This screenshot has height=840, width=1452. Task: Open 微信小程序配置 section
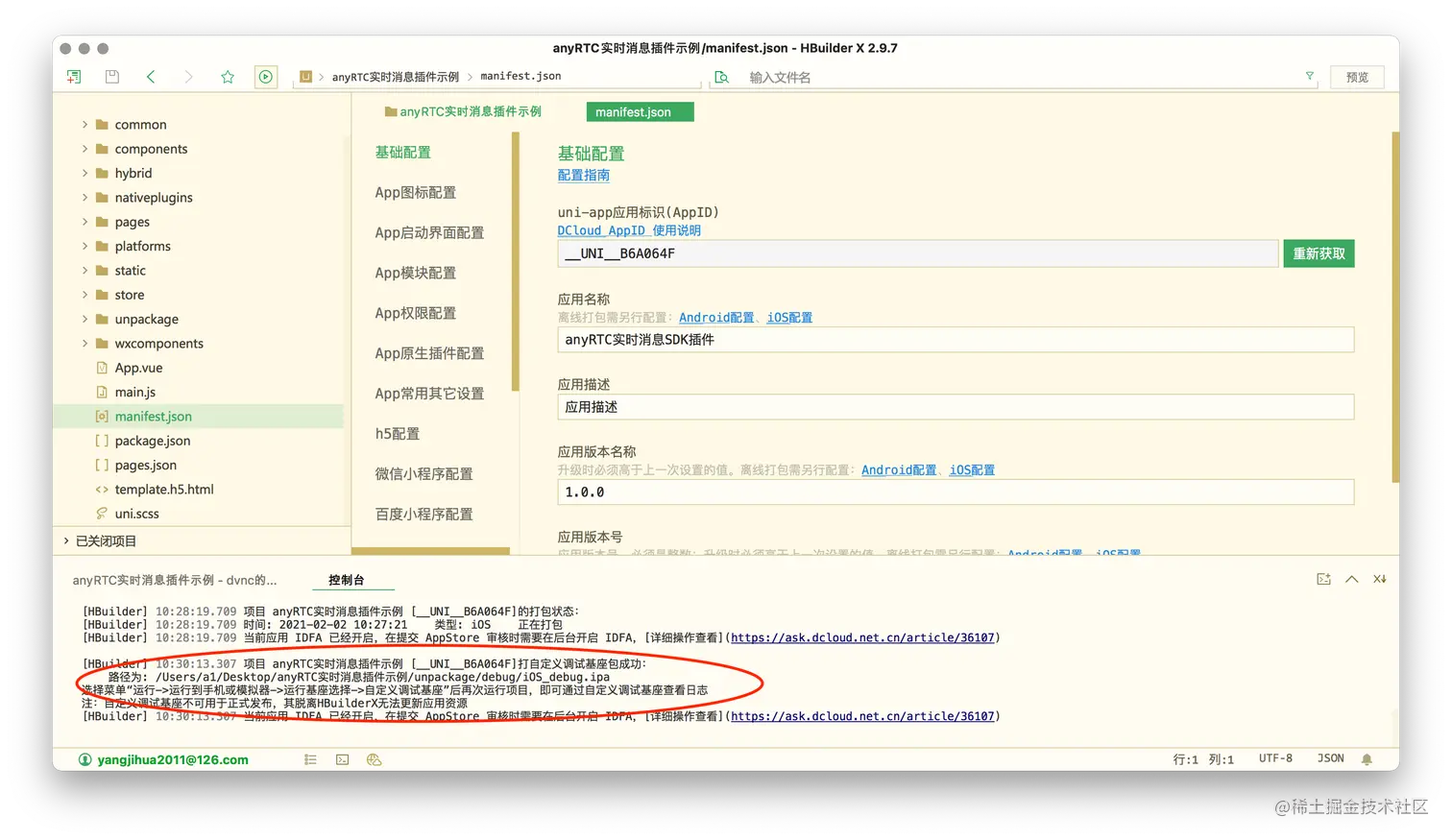coord(423,474)
